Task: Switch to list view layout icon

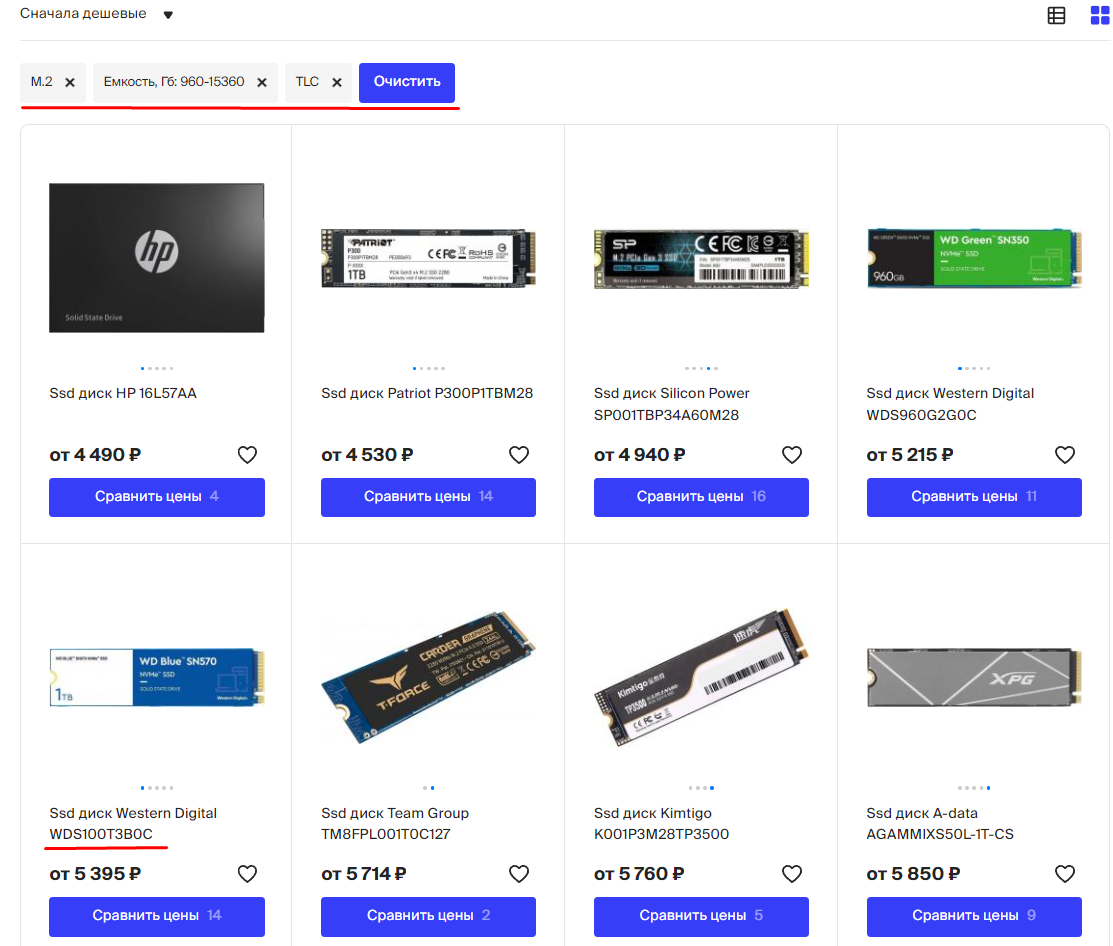Action: tap(1056, 16)
